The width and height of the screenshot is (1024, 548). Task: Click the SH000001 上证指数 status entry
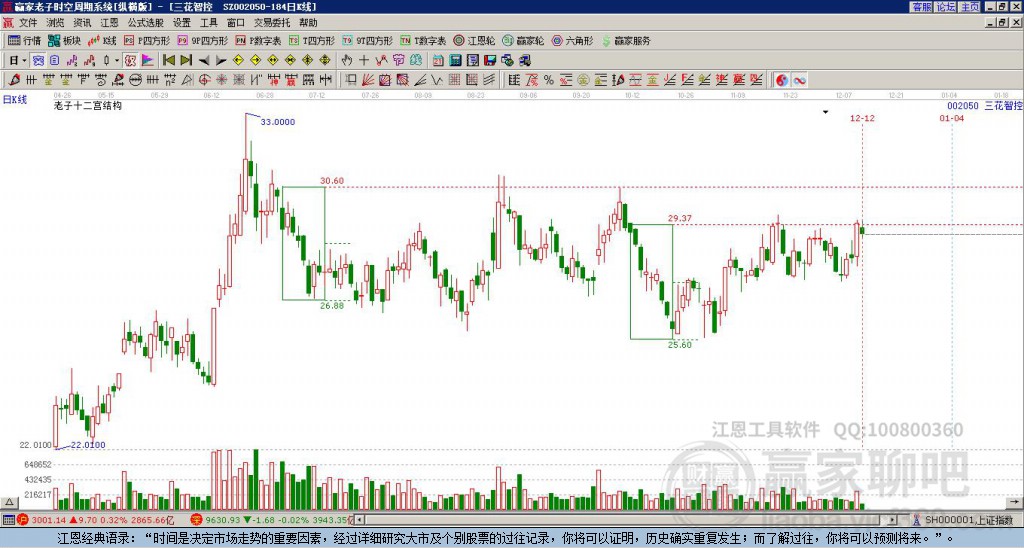[x=968, y=520]
